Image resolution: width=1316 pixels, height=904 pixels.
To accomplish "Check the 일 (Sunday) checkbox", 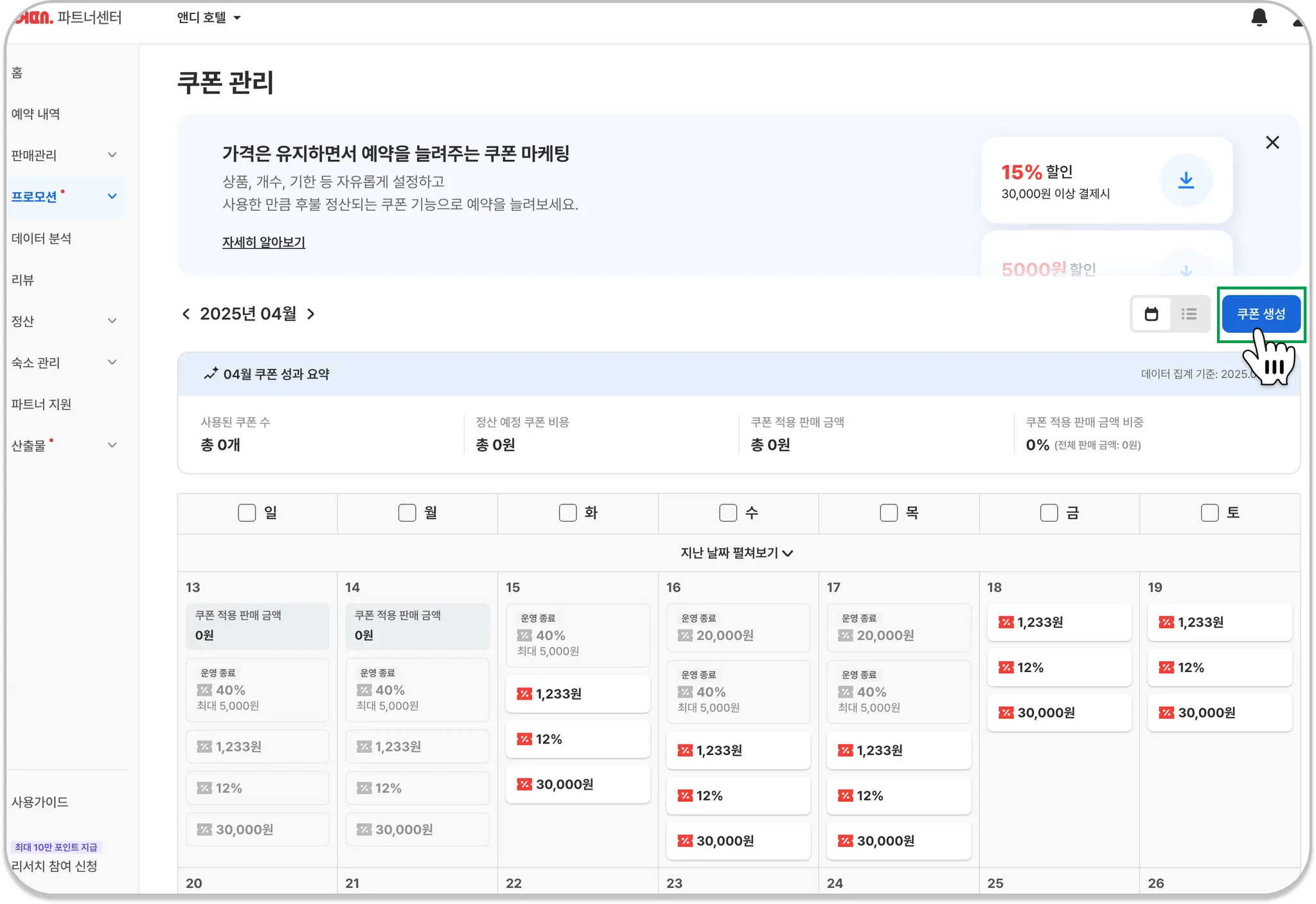I will pyautogui.click(x=247, y=513).
